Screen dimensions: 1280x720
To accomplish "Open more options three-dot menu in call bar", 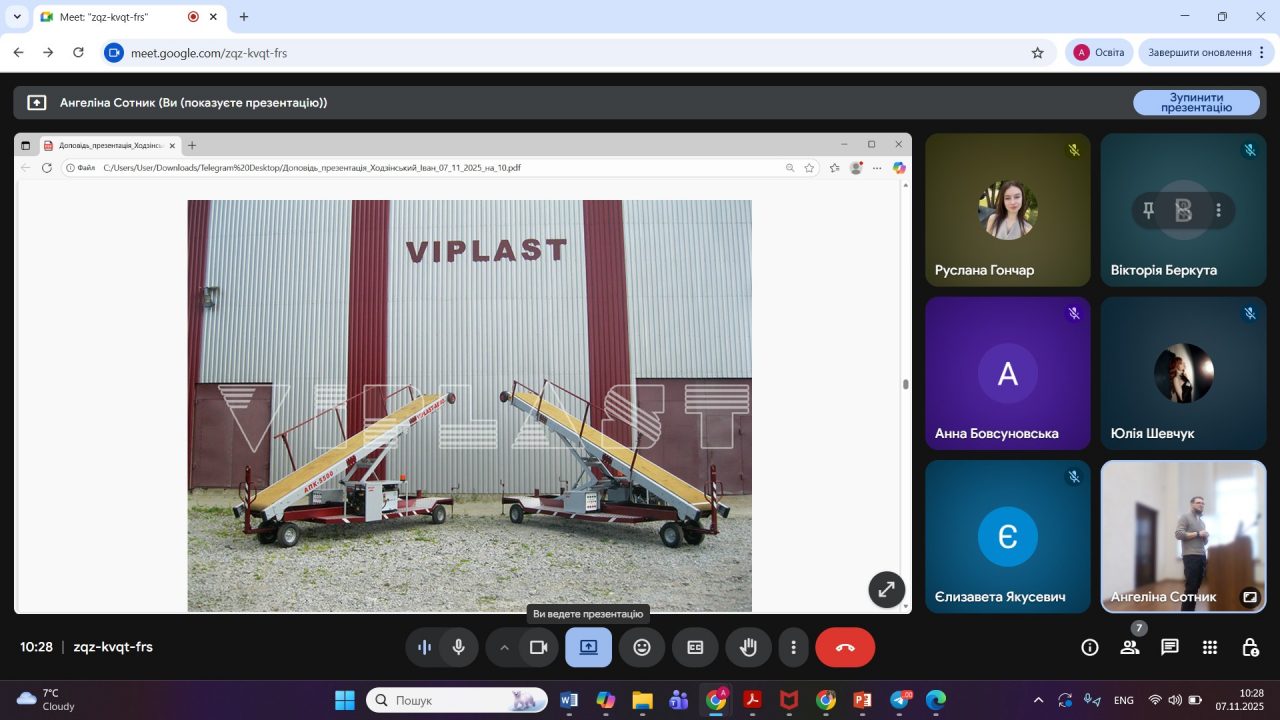I will pos(793,647).
